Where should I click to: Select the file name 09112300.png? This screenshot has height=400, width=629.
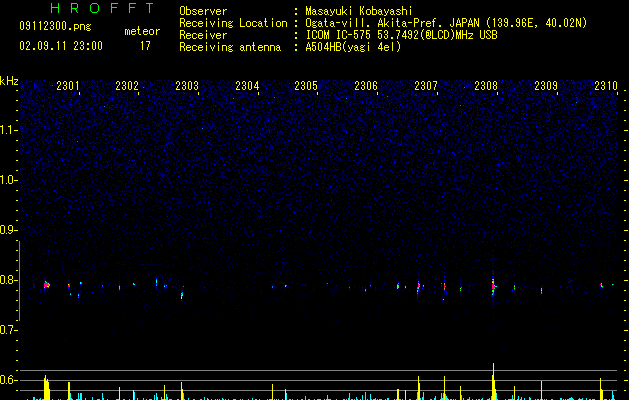[55, 26]
